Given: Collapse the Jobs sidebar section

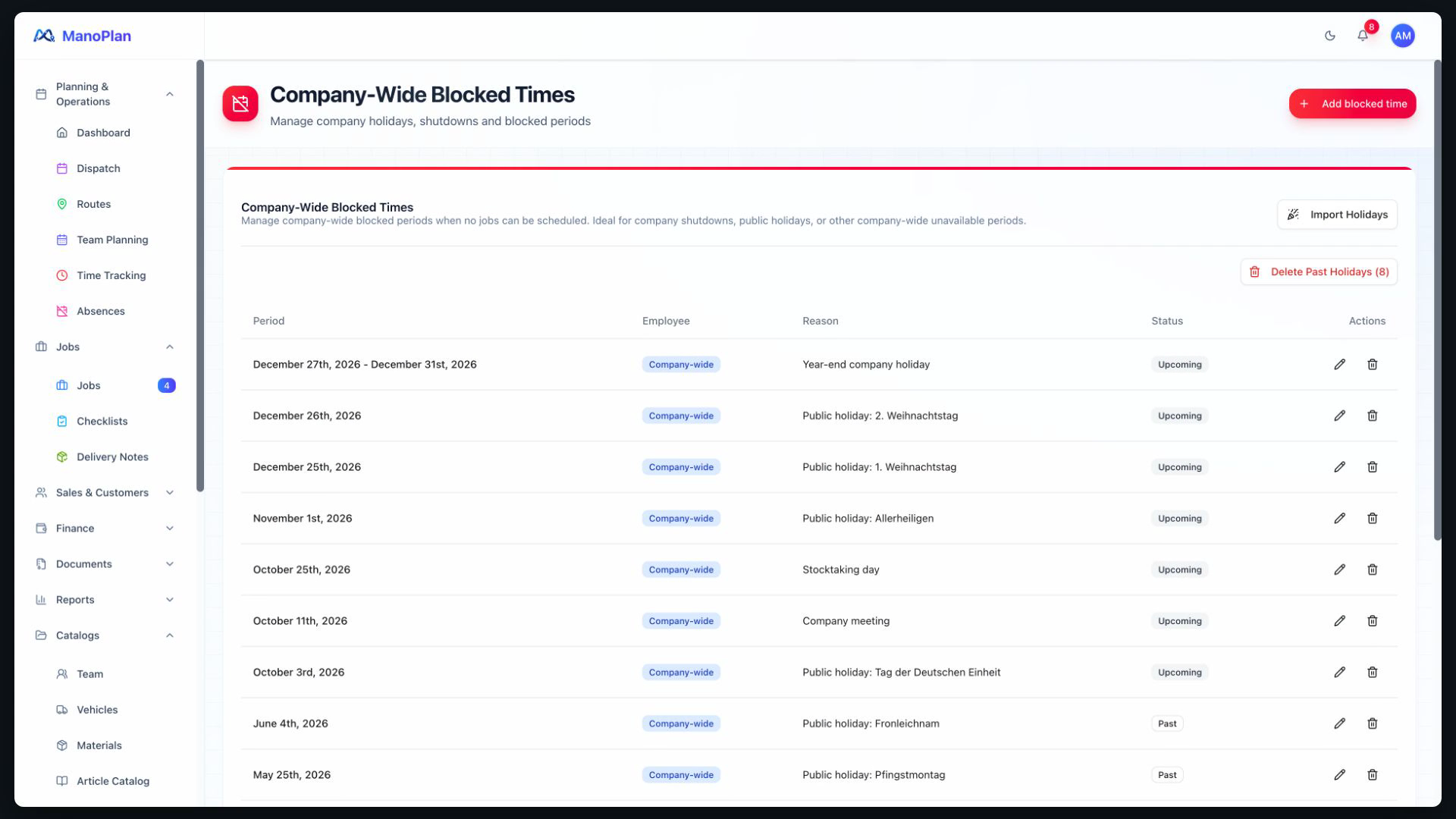Looking at the screenshot, I should (105, 347).
